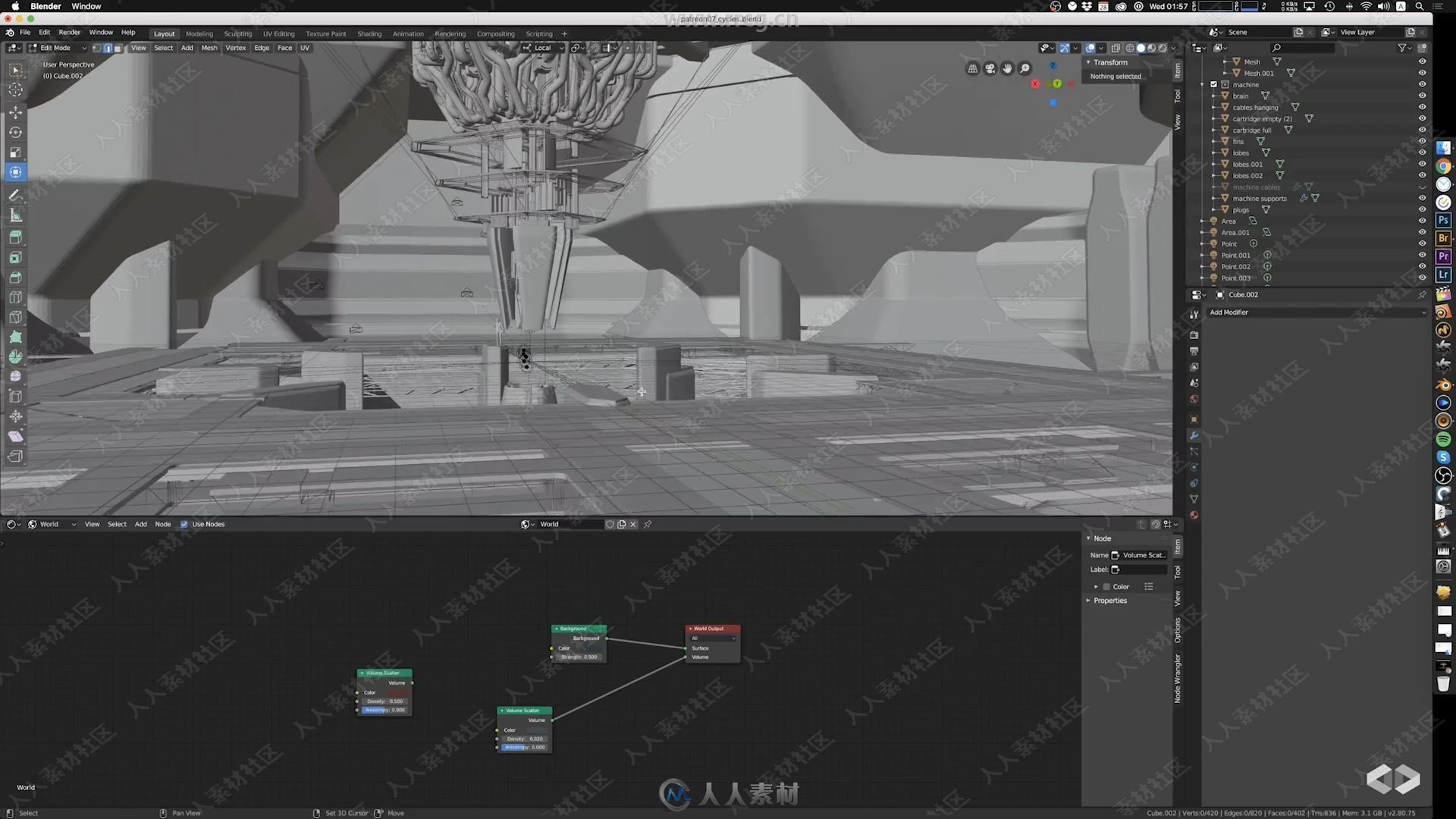The height and width of the screenshot is (819, 1456).
Task: Select the Inset Faces tool
Action: point(15,258)
